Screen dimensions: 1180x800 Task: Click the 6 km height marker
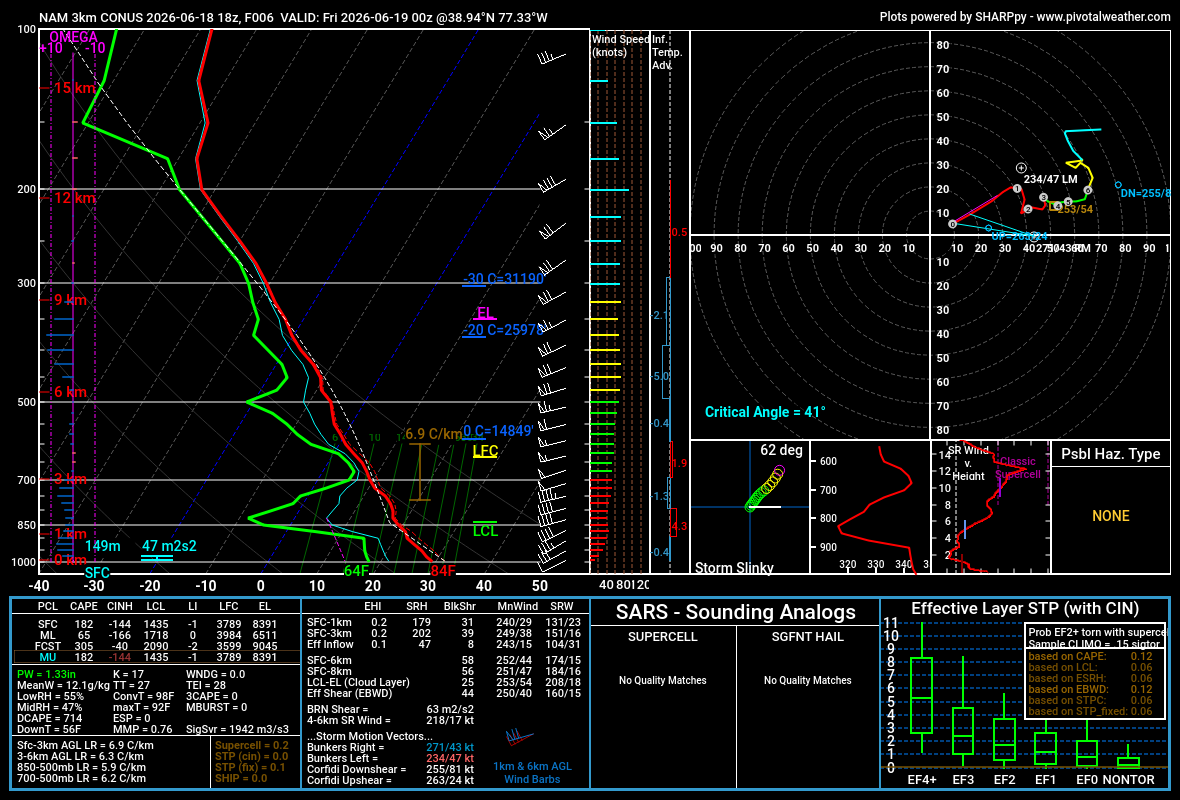[x=70, y=392]
